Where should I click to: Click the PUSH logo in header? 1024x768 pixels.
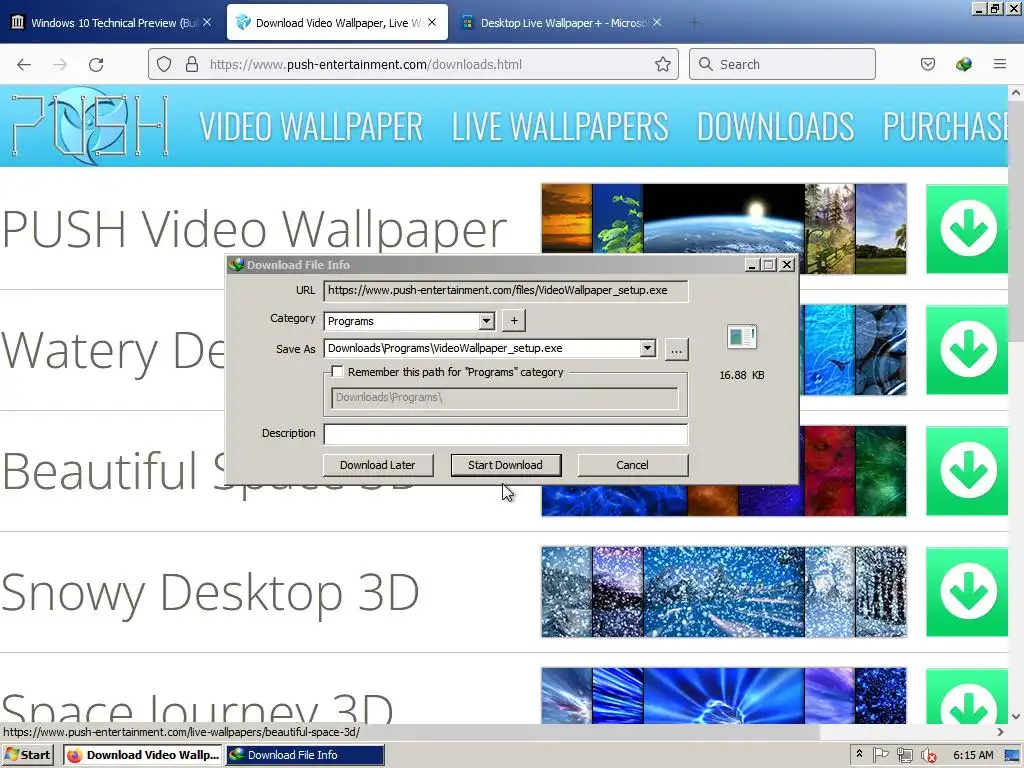[89, 125]
